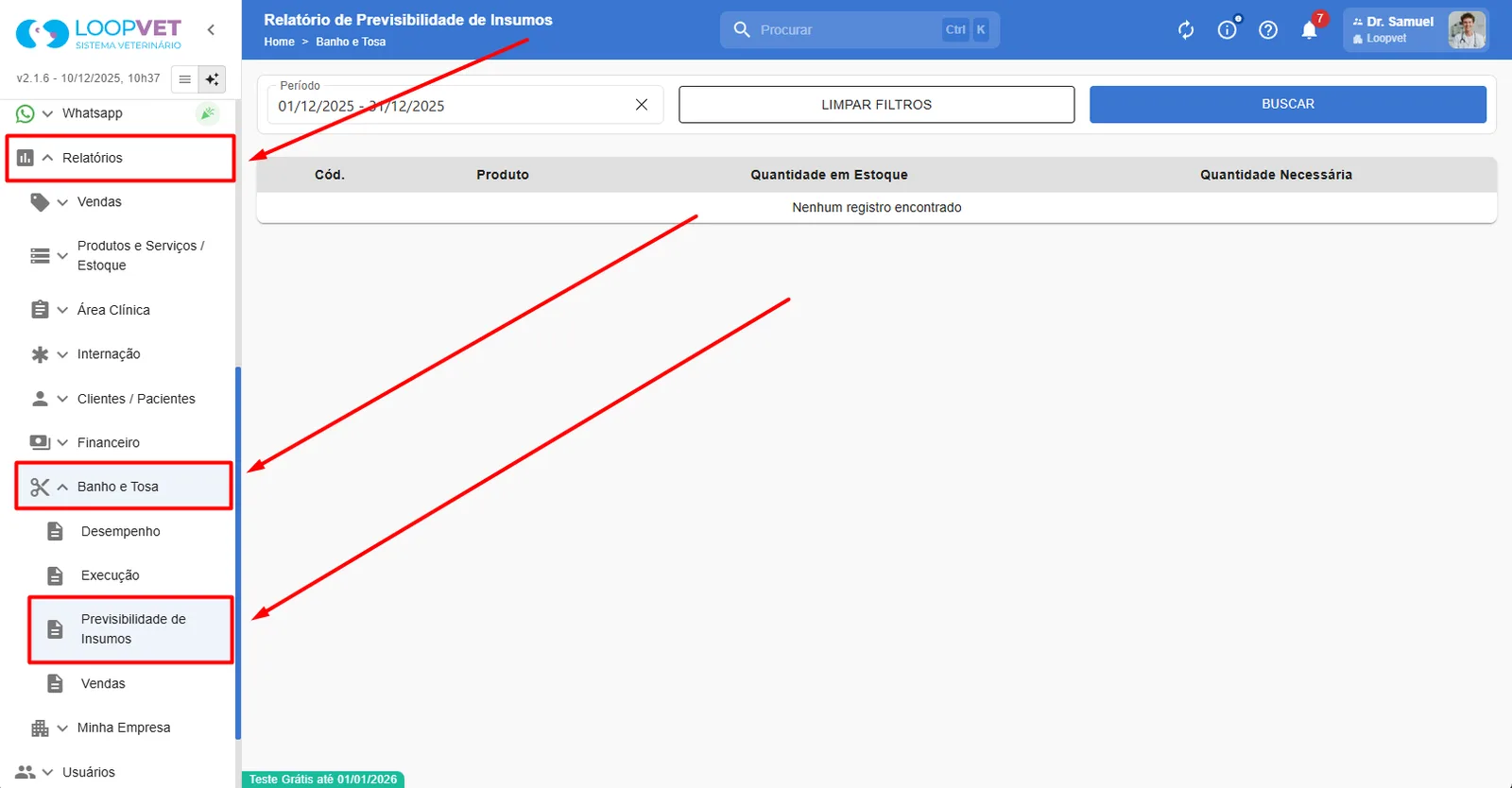Click the Minha Empresa building icon
This screenshot has height=788, width=1512.
pyautogui.click(x=40, y=728)
